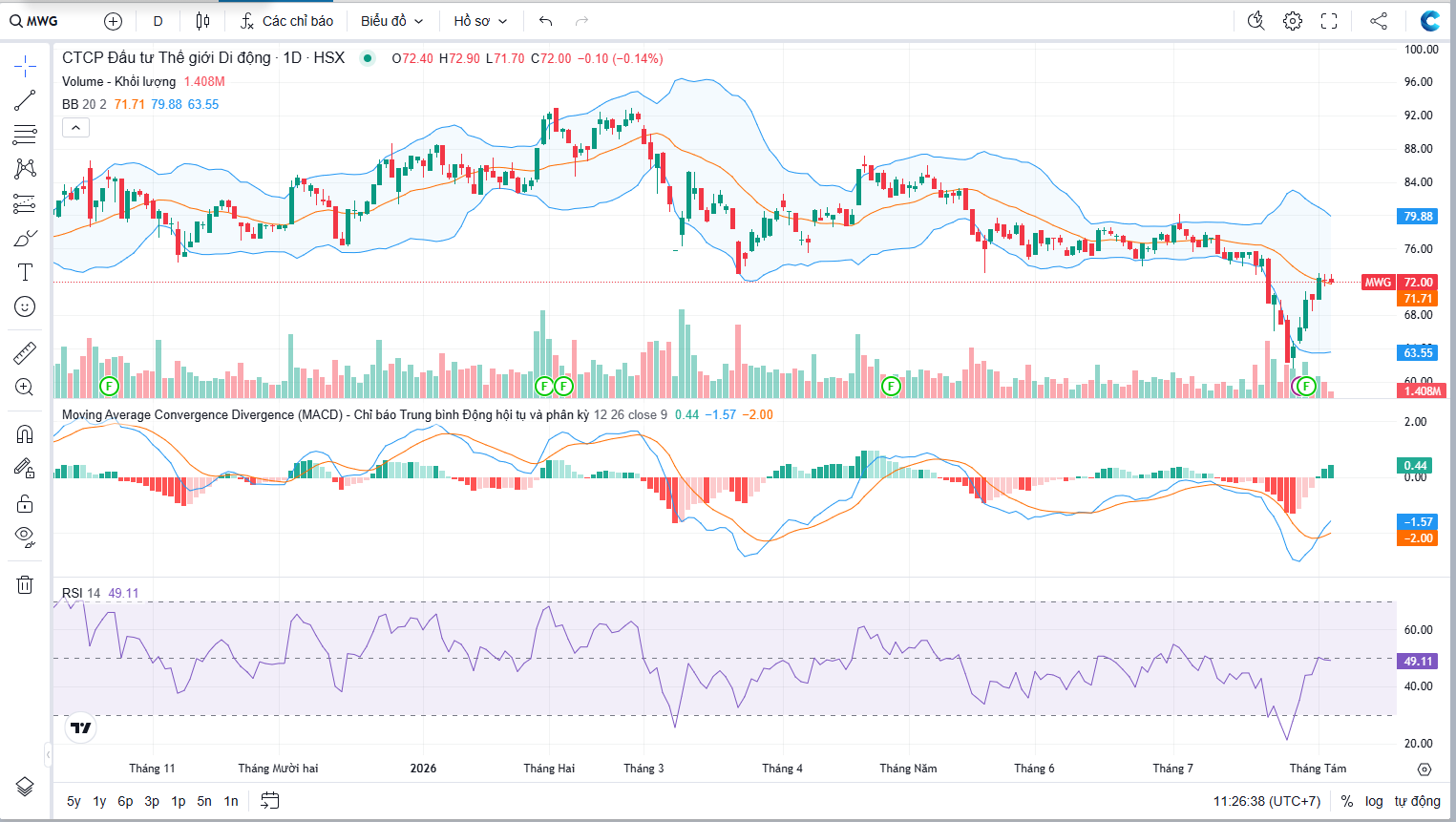This screenshot has width=1456, height=822.
Task: Set time range to 1n
Action: (x=231, y=801)
